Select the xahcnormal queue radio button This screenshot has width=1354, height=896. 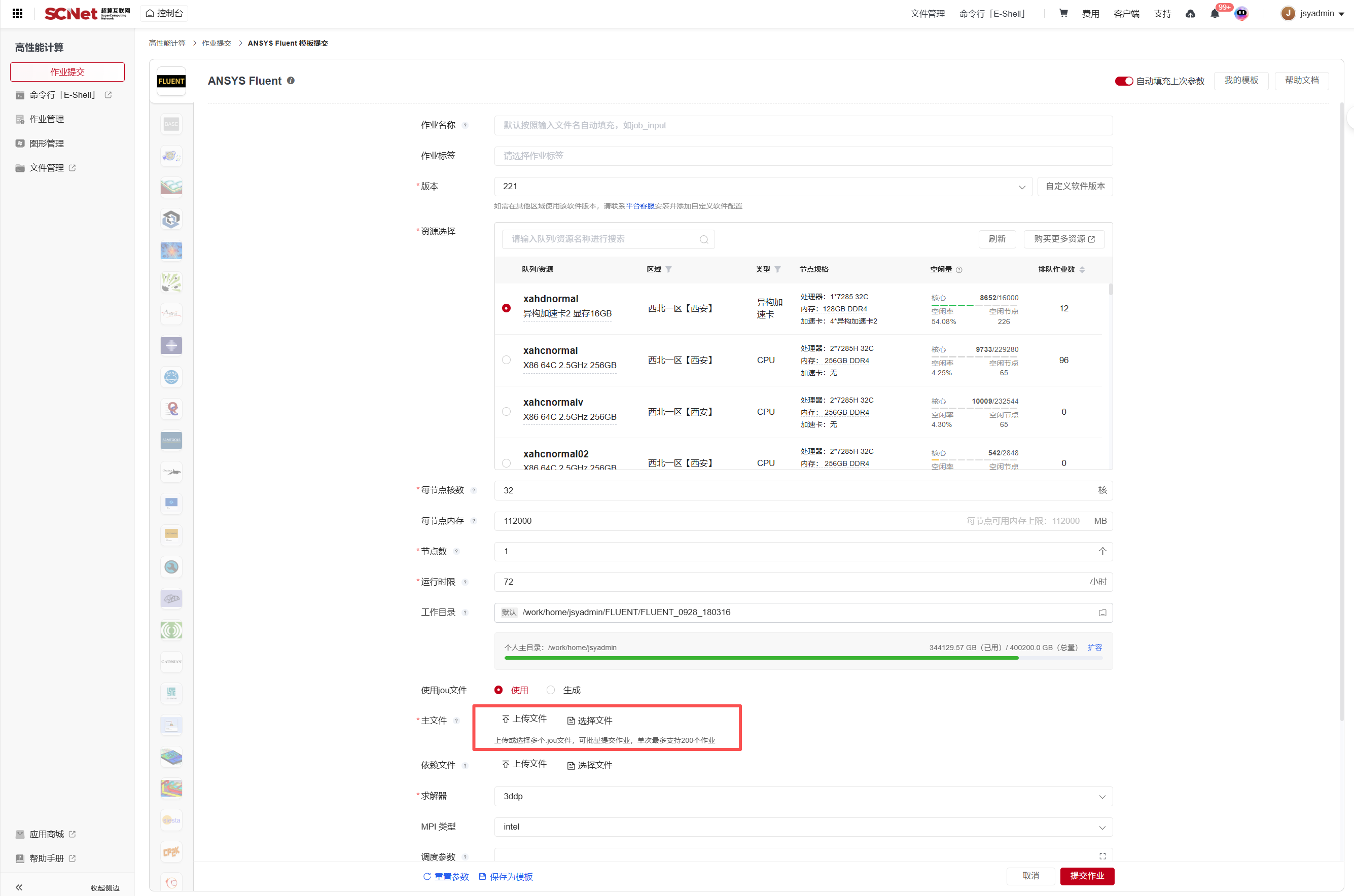point(506,360)
